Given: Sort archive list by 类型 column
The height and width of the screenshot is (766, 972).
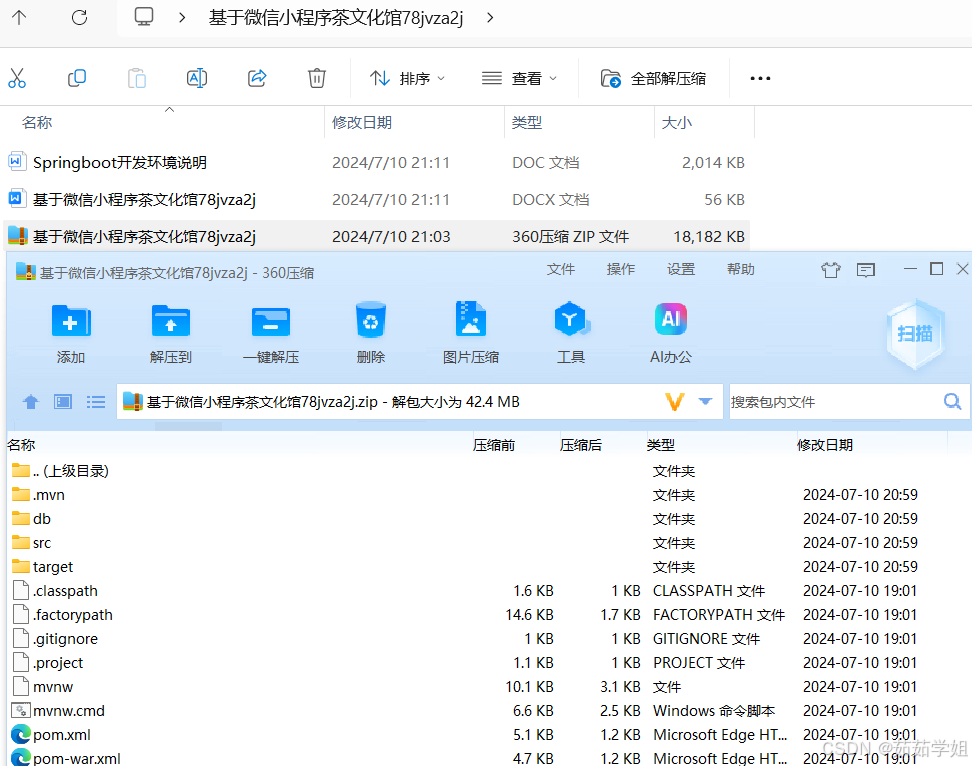Looking at the screenshot, I should coord(661,445).
